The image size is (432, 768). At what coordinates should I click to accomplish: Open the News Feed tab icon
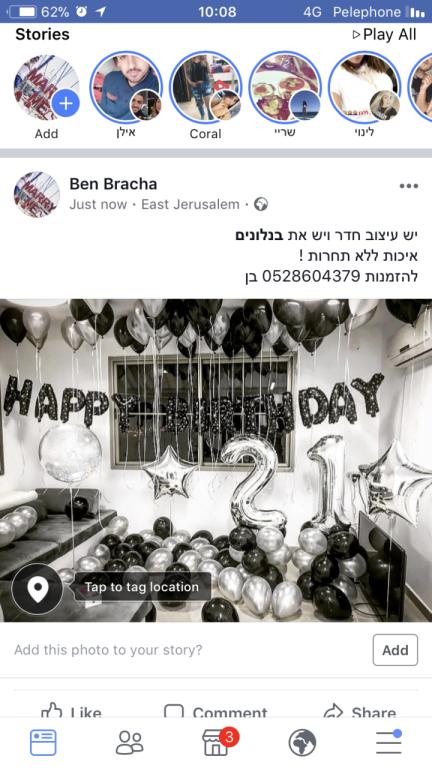pos(43,742)
